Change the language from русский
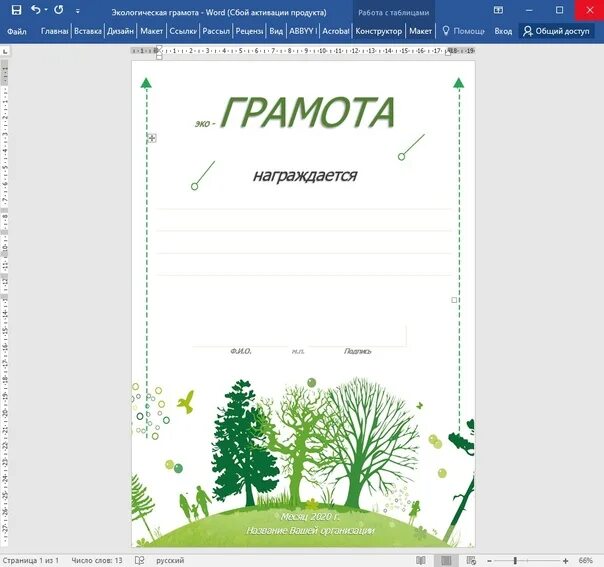The width and height of the screenshot is (604, 567). 170,560
